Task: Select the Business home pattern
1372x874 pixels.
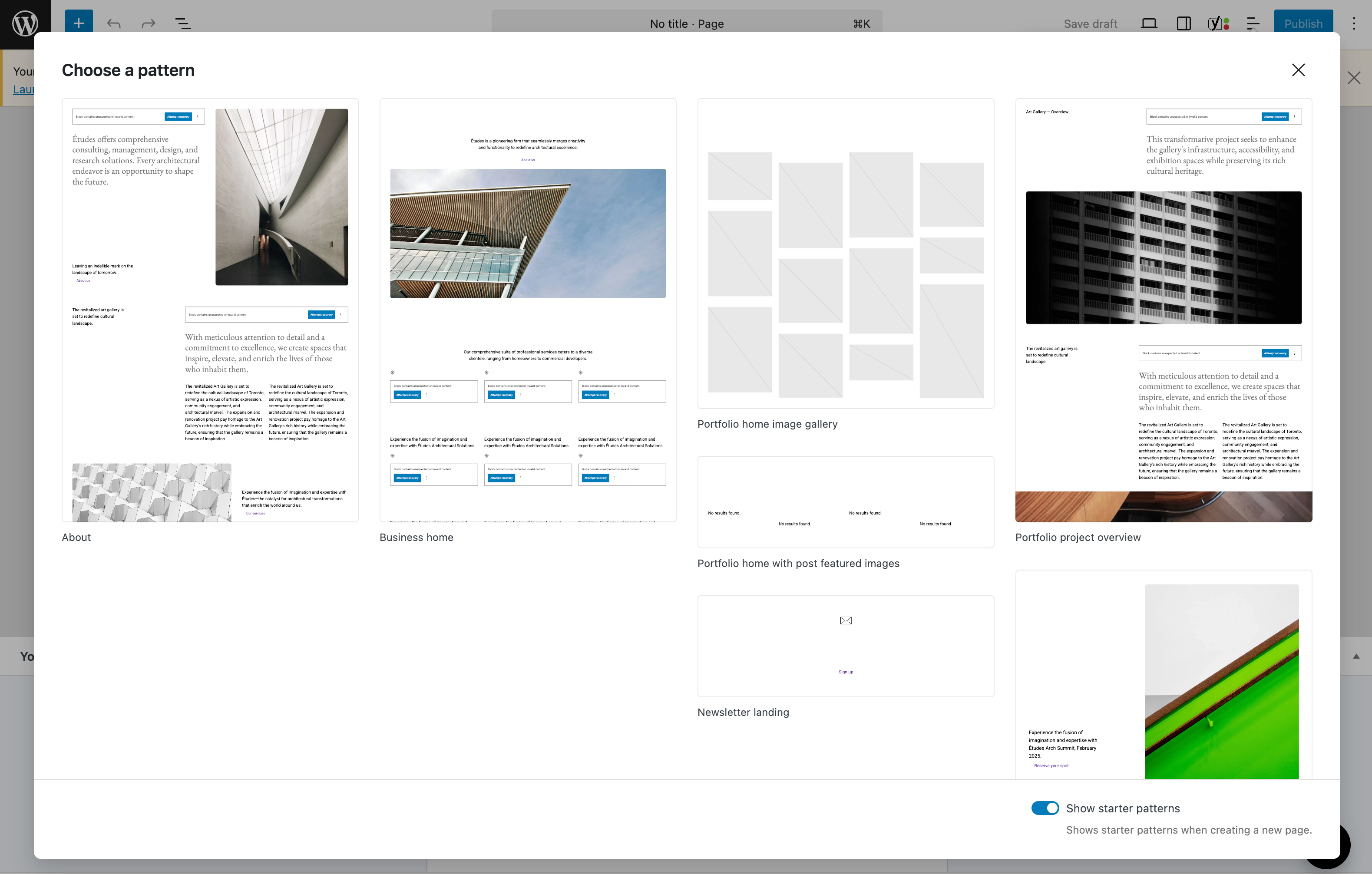Action: (x=528, y=310)
